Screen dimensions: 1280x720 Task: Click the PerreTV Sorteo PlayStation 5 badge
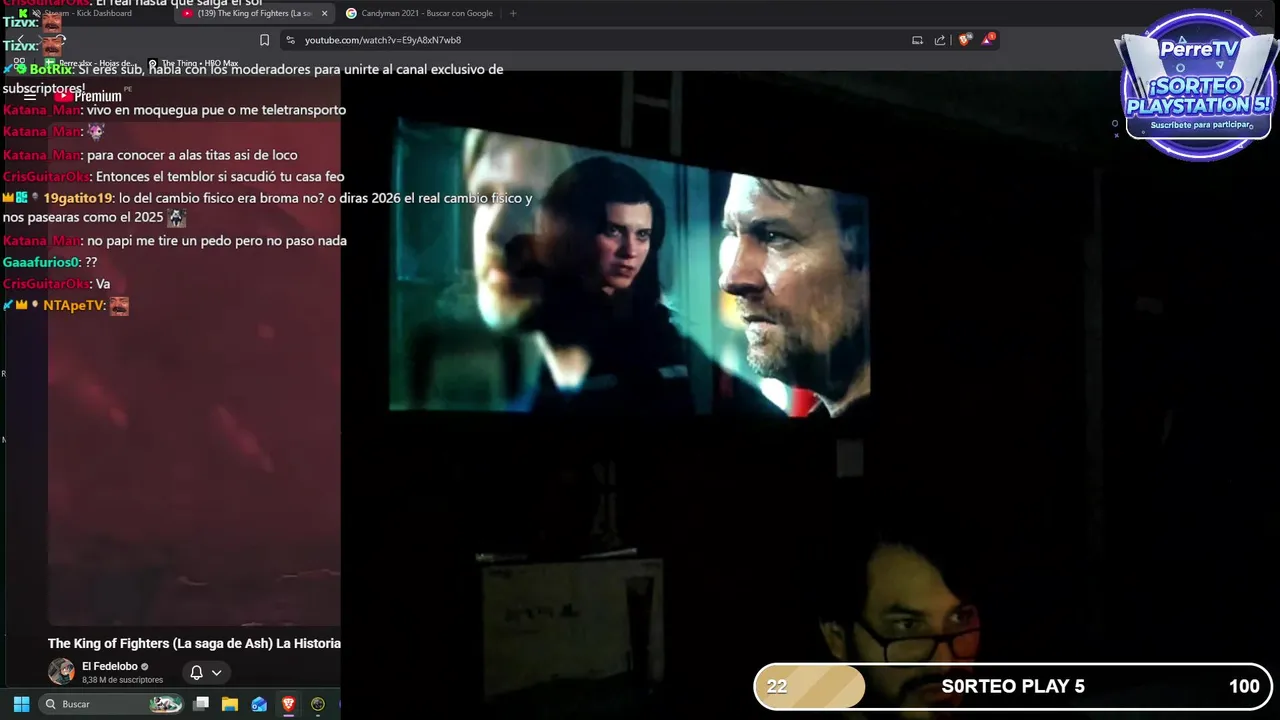coord(1198,88)
